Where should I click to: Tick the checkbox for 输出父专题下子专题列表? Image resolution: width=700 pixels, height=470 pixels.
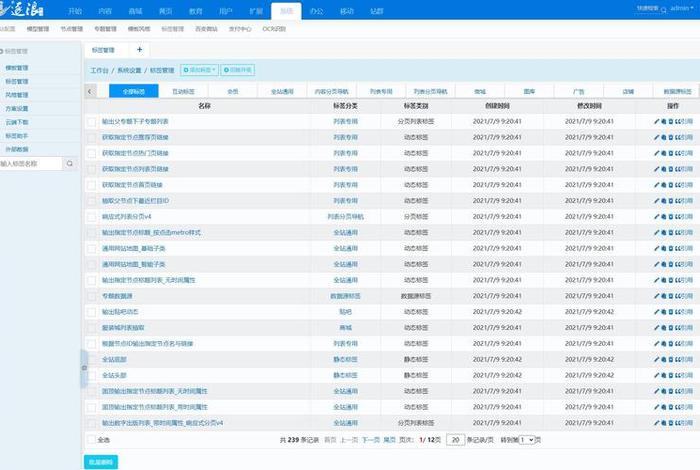(x=92, y=122)
